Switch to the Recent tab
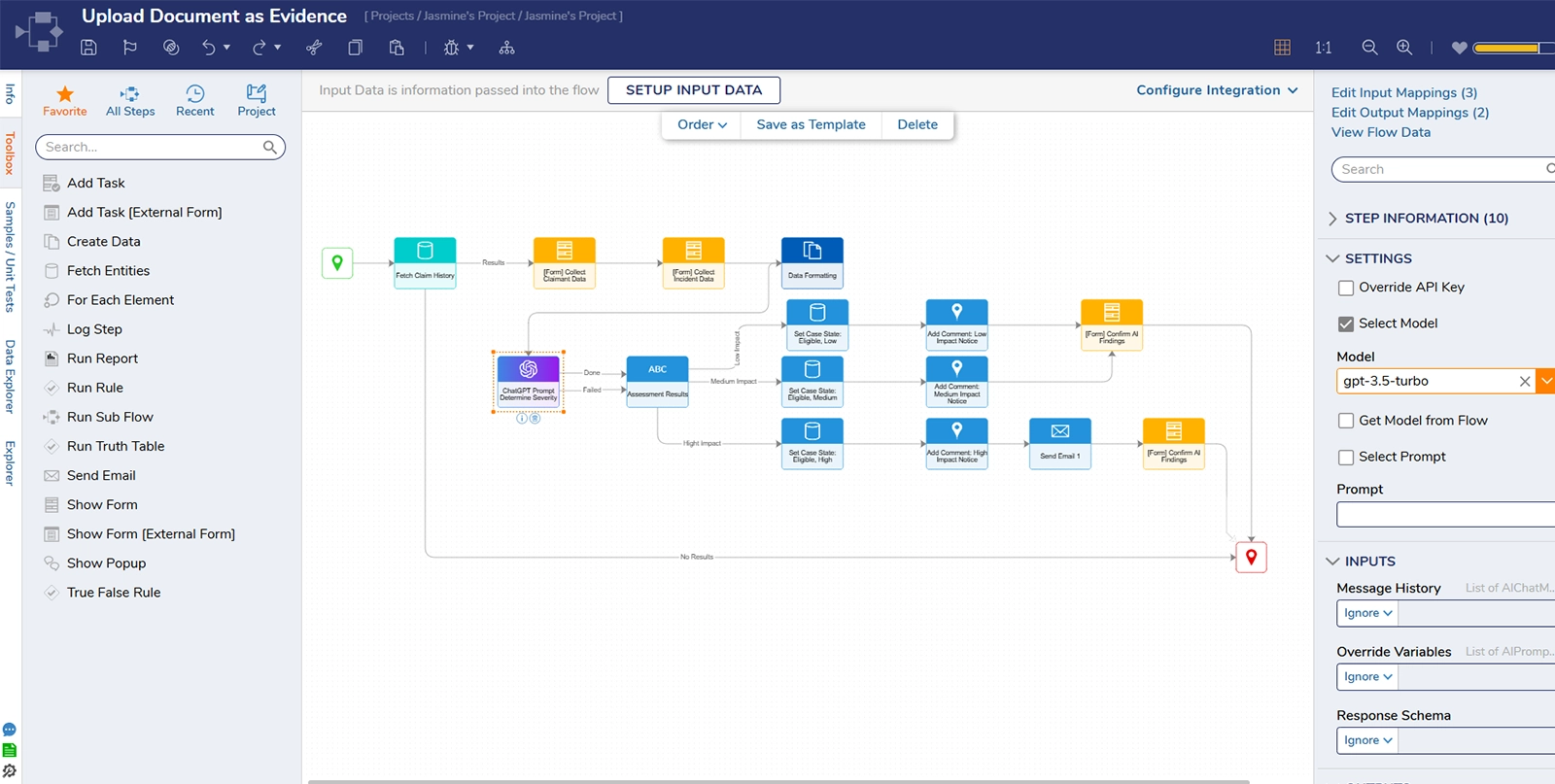Screen dimensions: 1555x784 point(195,100)
